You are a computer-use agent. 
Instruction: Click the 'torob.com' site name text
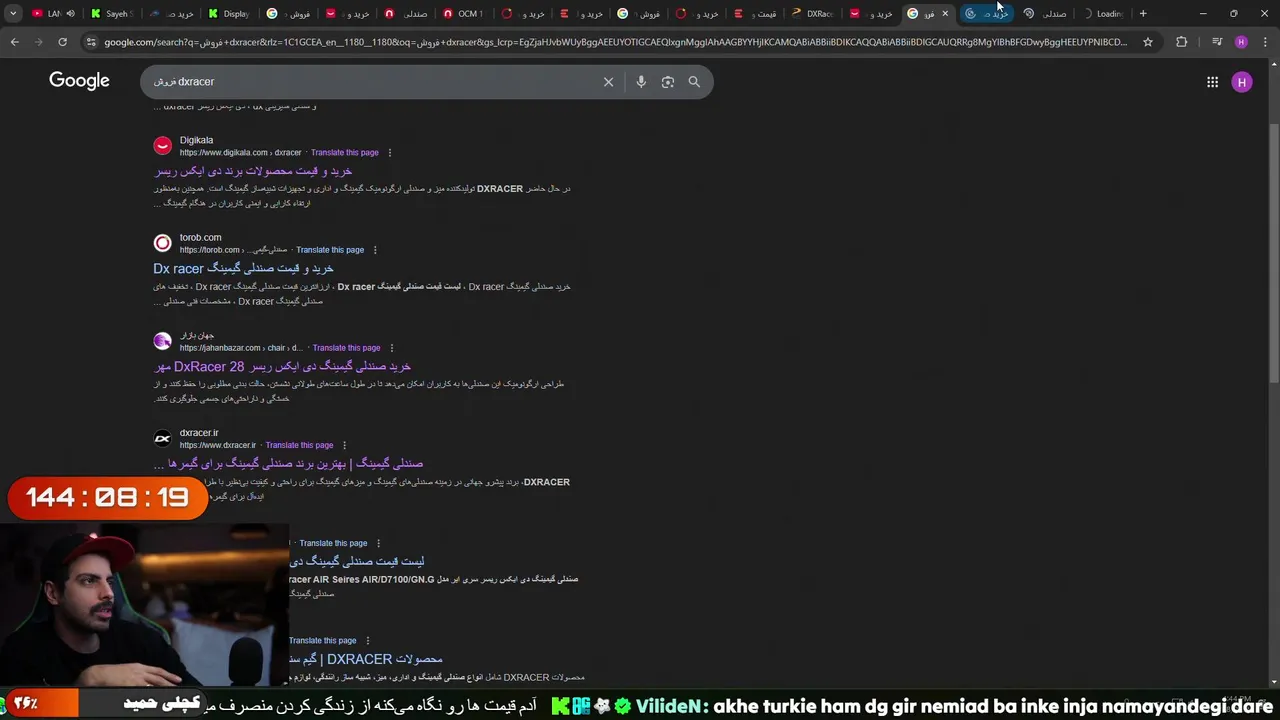click(200, 237)
